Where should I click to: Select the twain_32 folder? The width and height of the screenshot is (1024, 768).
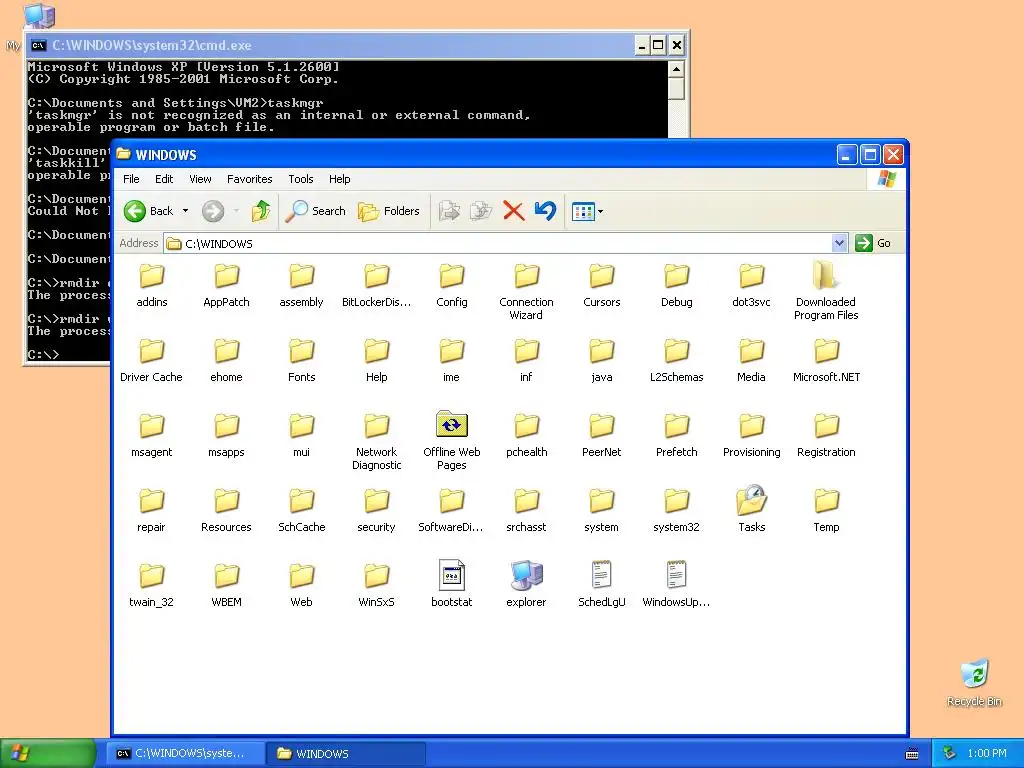click(x=152, y=586)
